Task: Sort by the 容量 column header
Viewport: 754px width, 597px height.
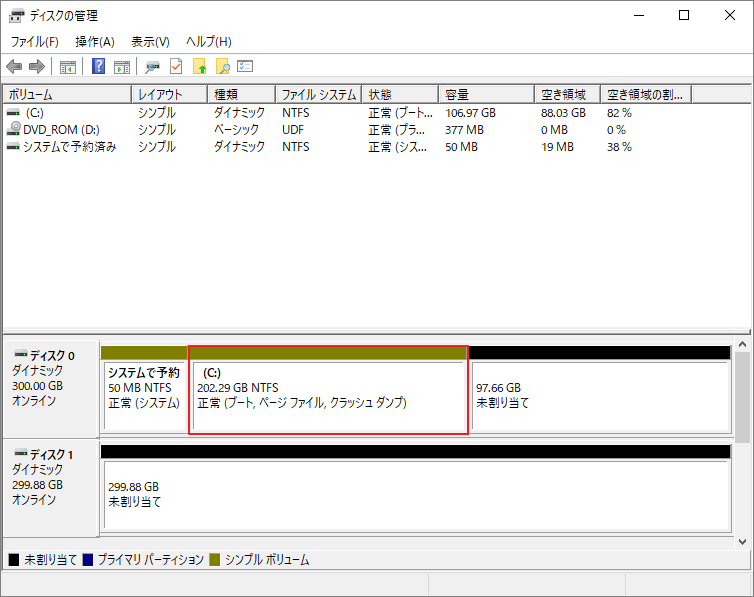Action: point(487,95)
